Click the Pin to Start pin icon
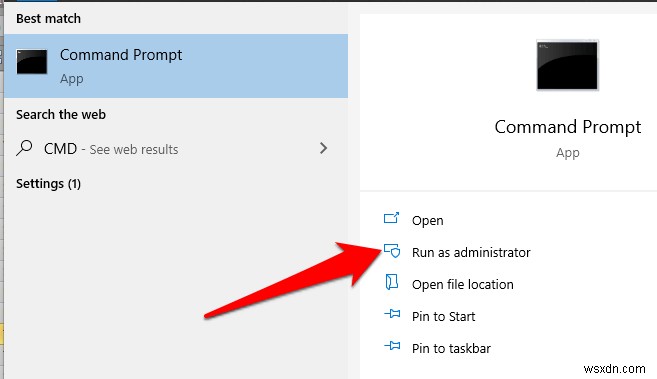Screen dimensions: 657x379 pyautogui.click(x=392, y=313)
